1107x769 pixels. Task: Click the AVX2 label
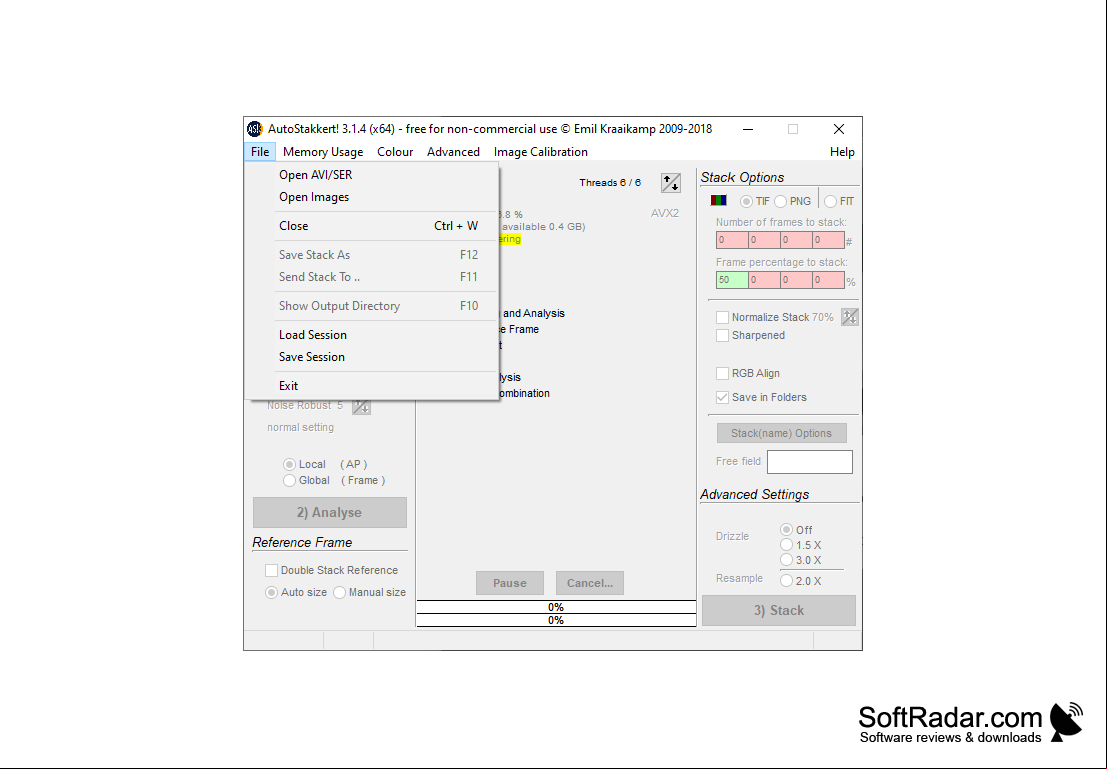click(x=664, y=213)
